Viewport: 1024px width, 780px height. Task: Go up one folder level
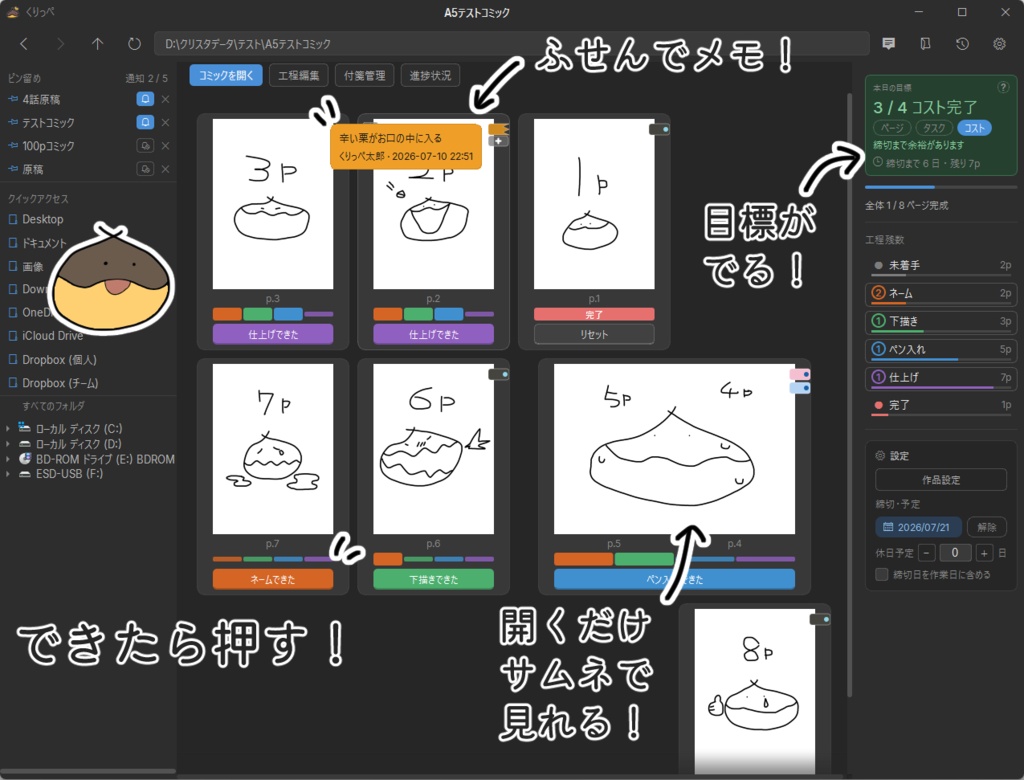point(97,44)
